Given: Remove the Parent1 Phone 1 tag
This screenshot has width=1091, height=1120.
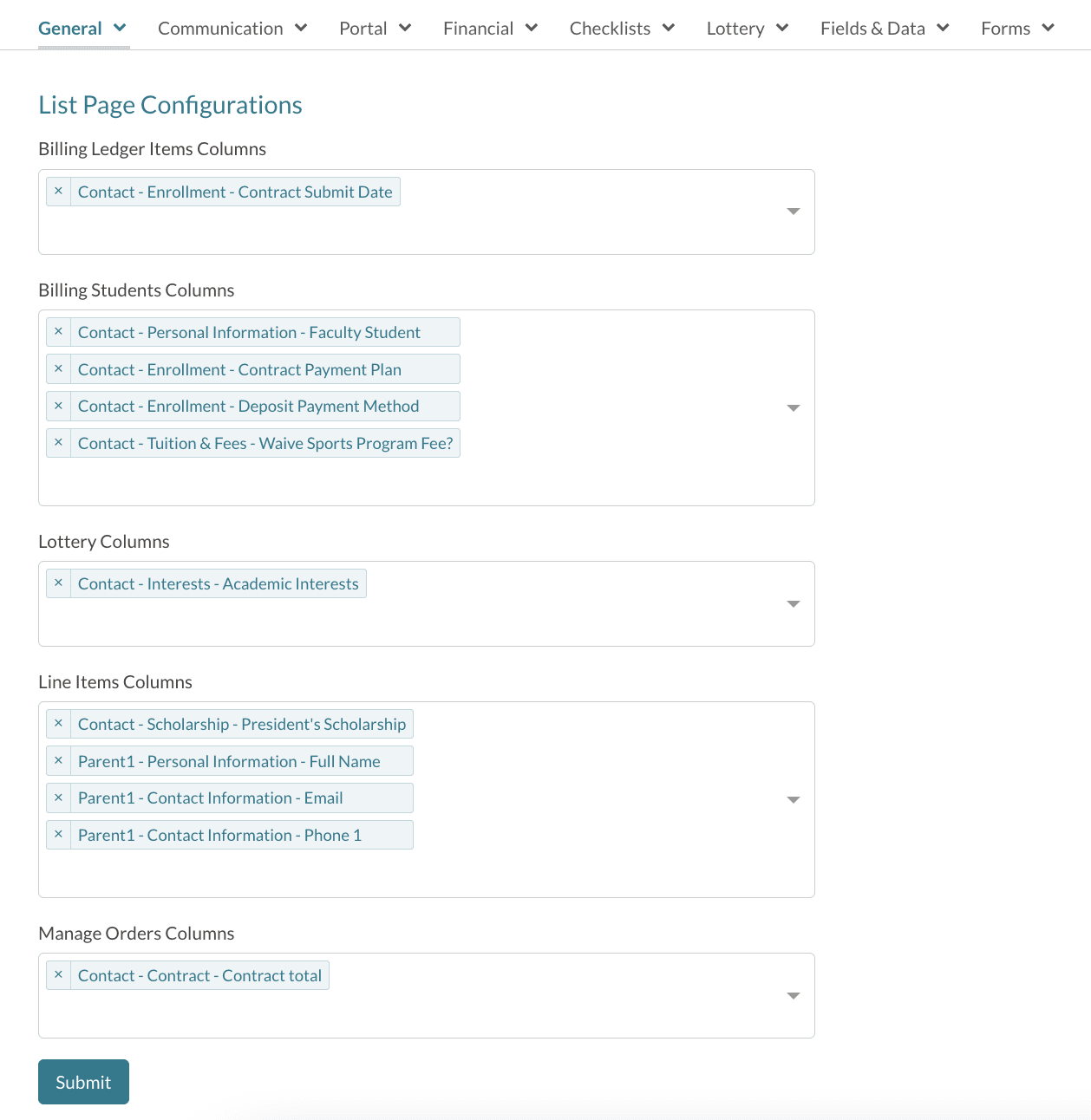Looking at the screenshot, I should [58, 835].
